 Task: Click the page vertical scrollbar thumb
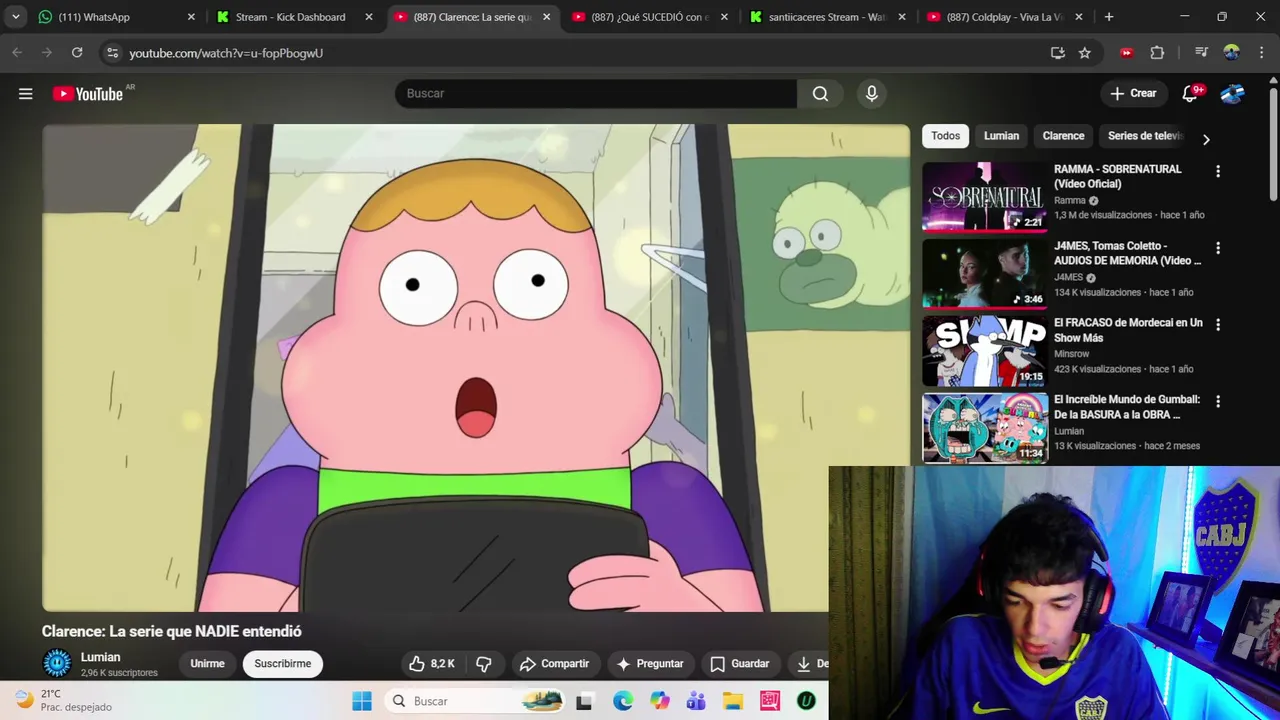pyautogui.click(x=1273, y=142)
